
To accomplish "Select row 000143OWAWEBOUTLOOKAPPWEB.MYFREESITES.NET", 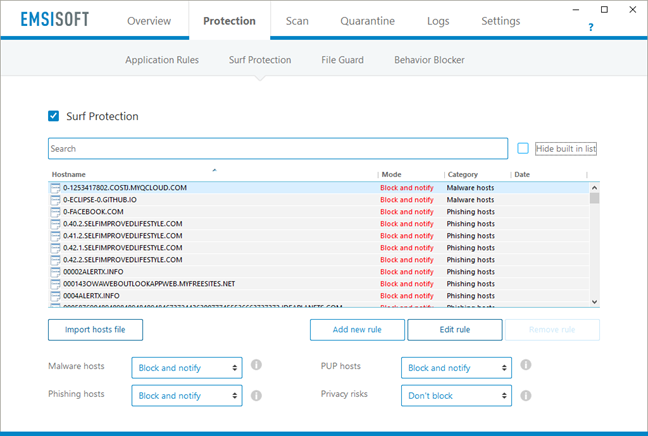I will pos(319,284).
